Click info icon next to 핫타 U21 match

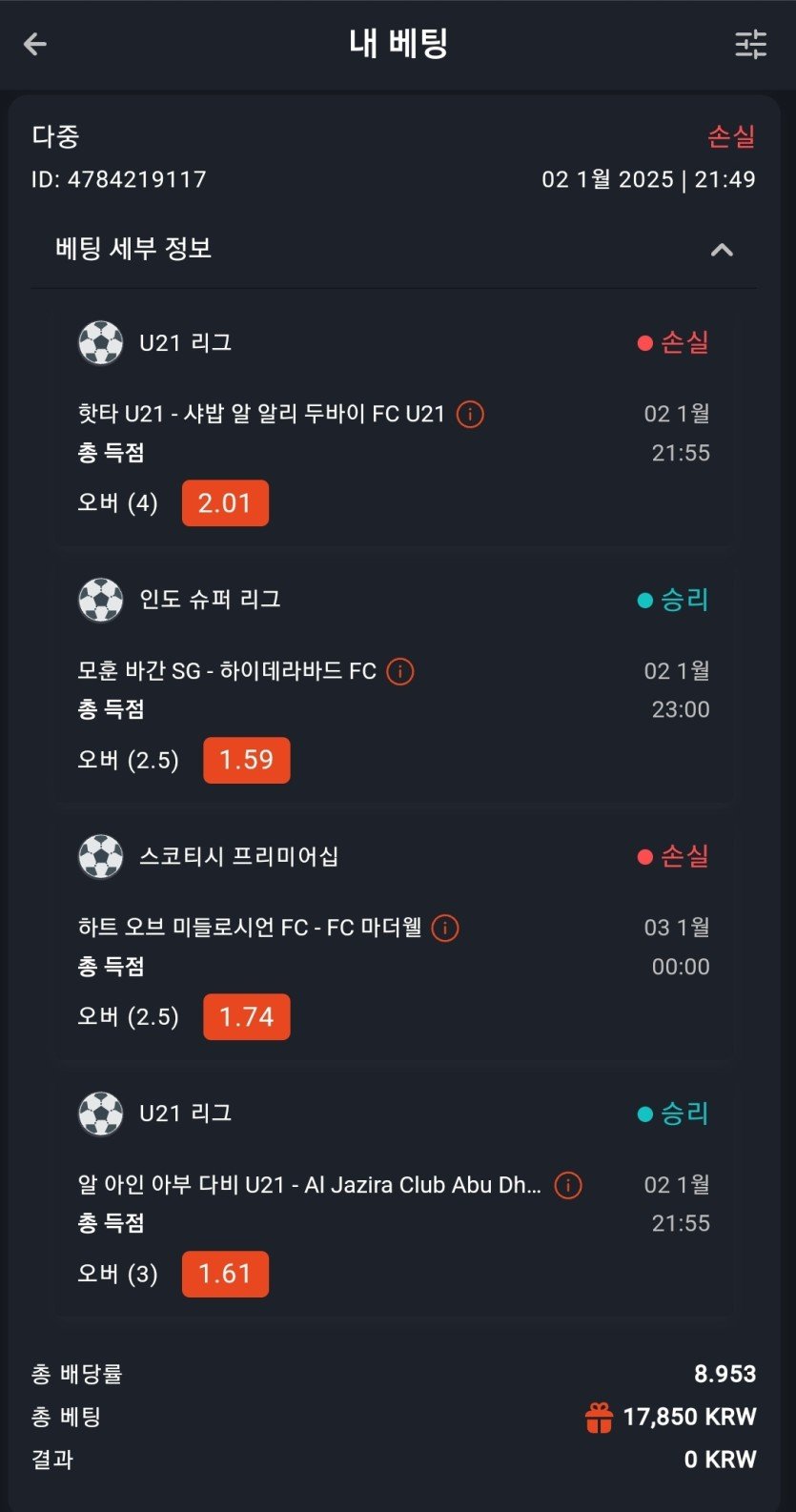(x=470, y=414)
